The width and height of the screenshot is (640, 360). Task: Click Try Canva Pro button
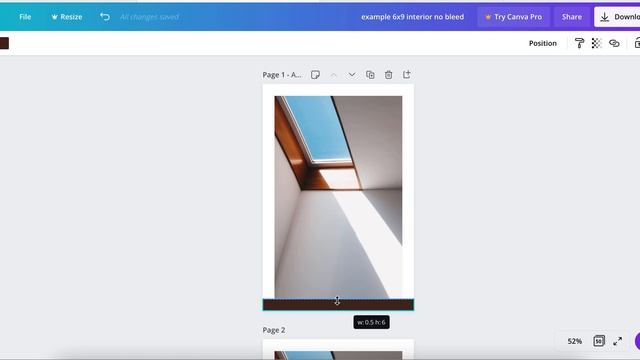(x=513, y=17)
